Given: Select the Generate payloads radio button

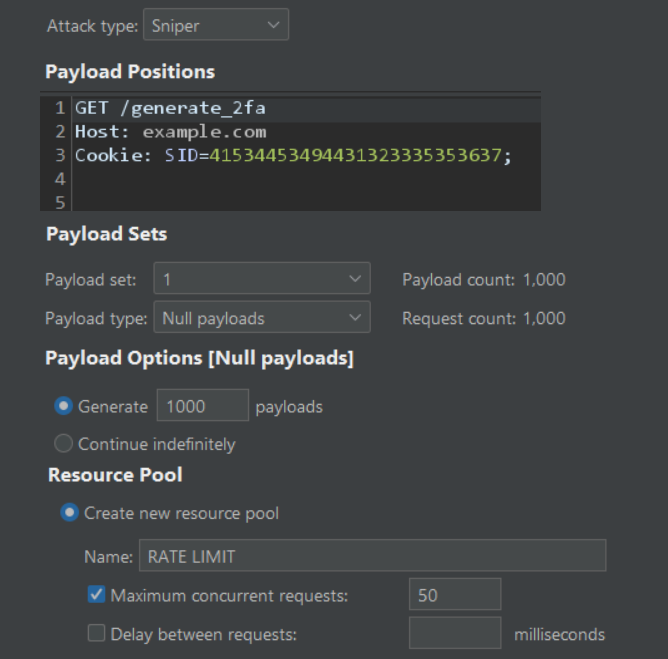Looking at the screenshot, I should (x=63, y=406).
